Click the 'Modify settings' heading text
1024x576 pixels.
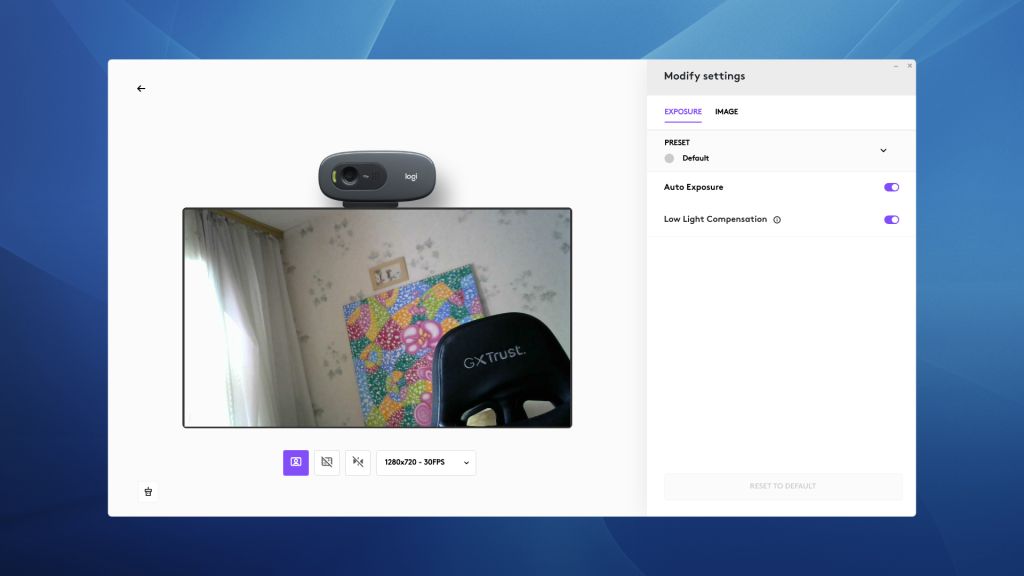pyautogui.click(x=704, y=76)
